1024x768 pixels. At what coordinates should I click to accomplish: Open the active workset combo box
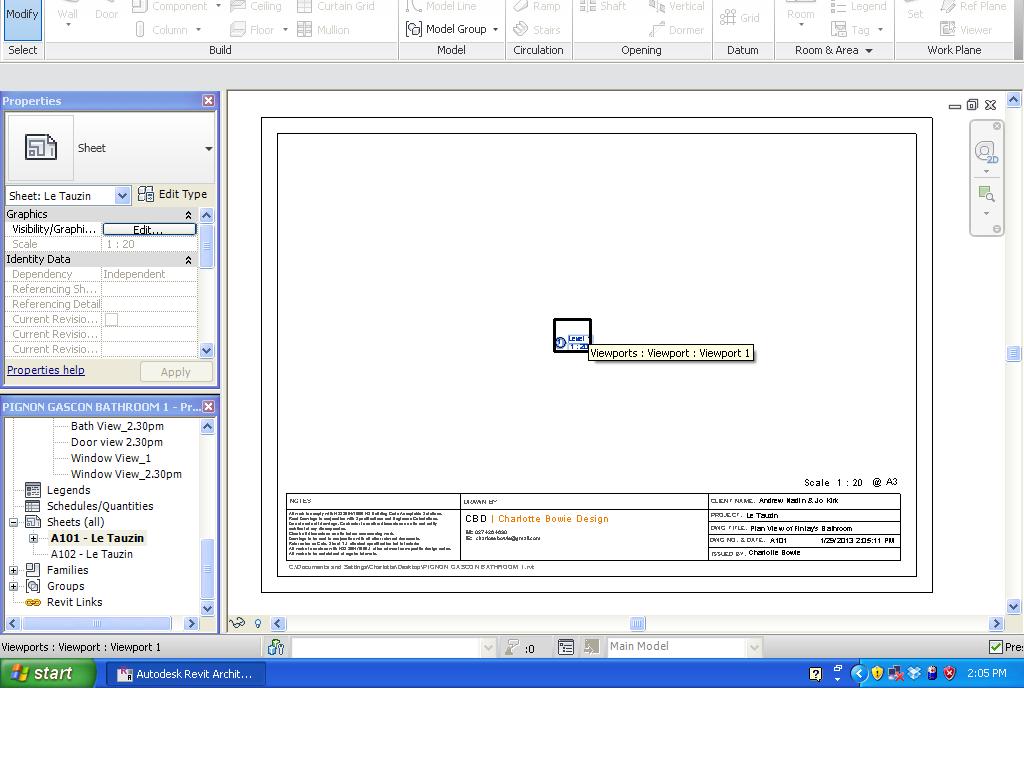point(393,647)
